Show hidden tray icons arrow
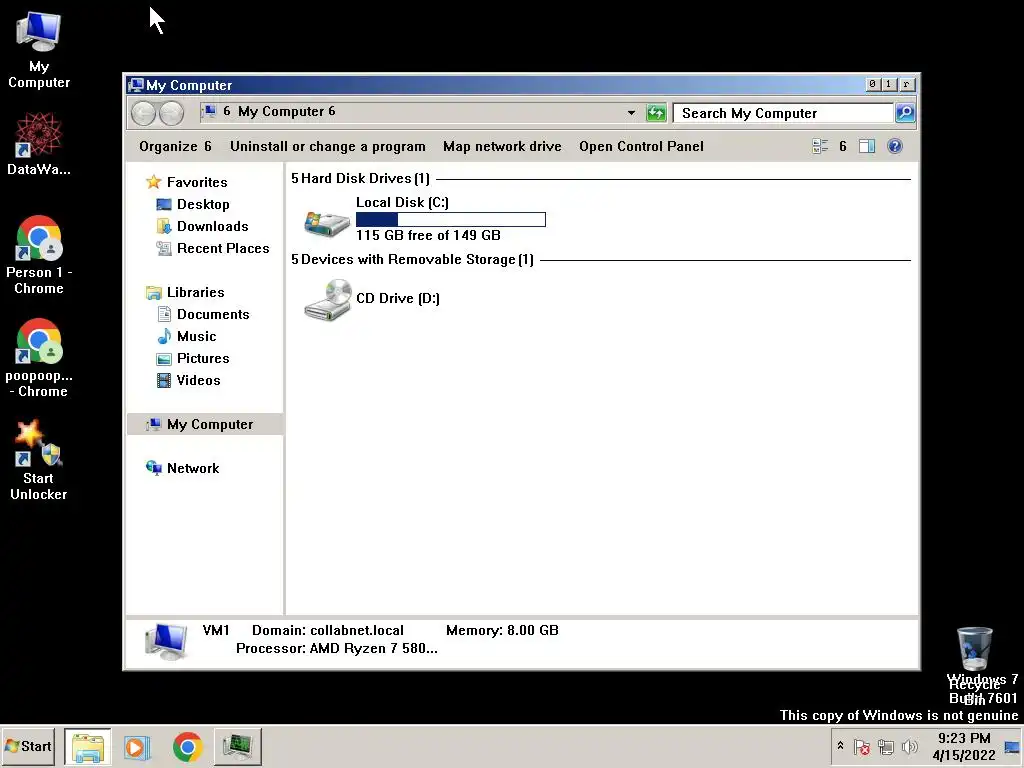 click(x=840, y=746)
